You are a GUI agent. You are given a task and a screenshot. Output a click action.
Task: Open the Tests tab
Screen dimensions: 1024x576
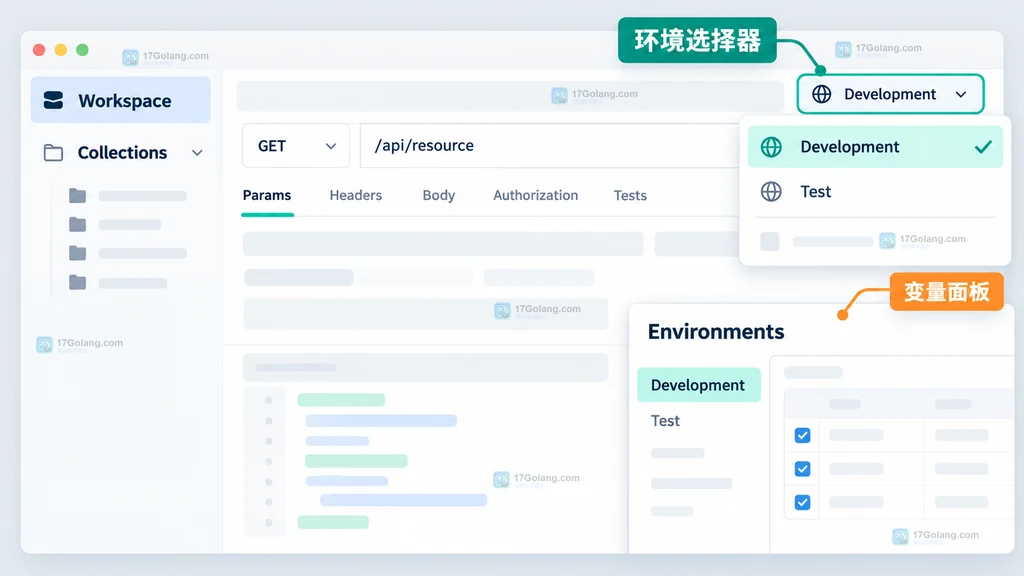tap(630, 195)
